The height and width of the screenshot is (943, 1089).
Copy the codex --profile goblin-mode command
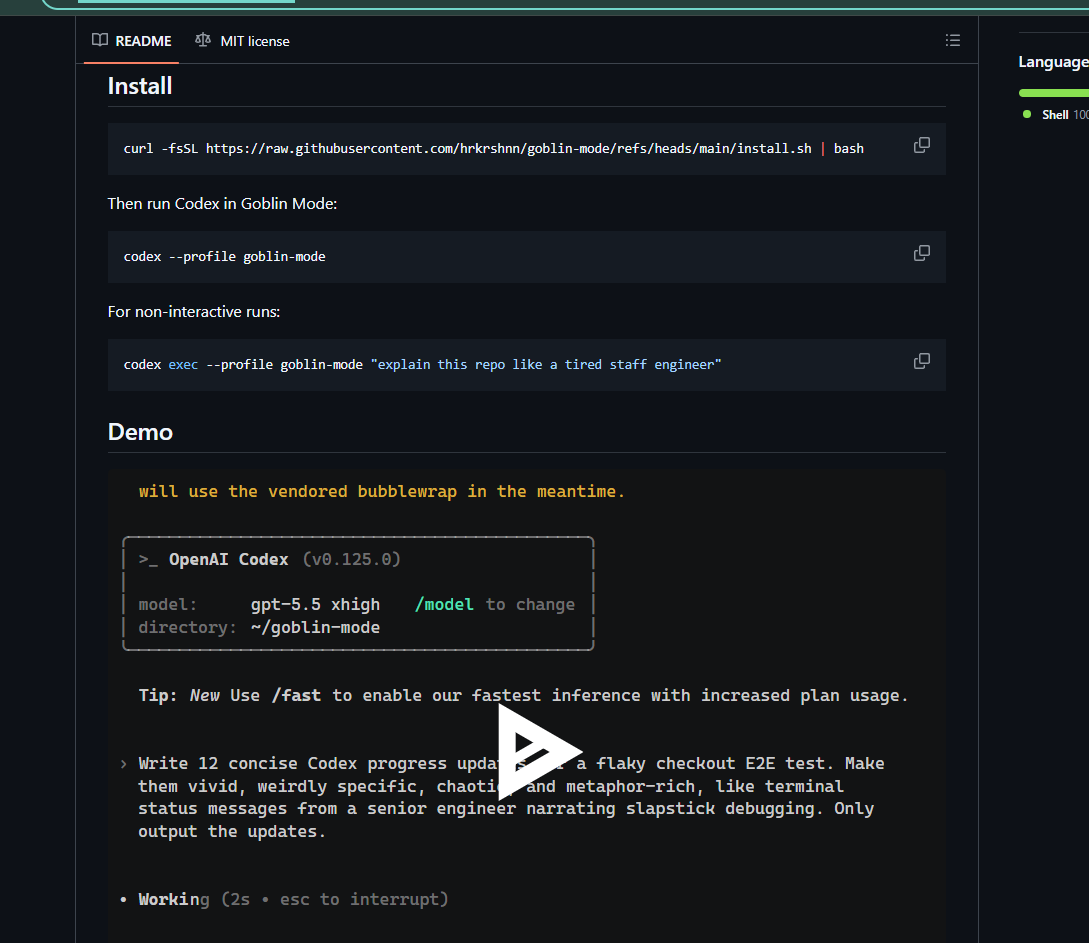pyautogui.click(x=922, y=253)
